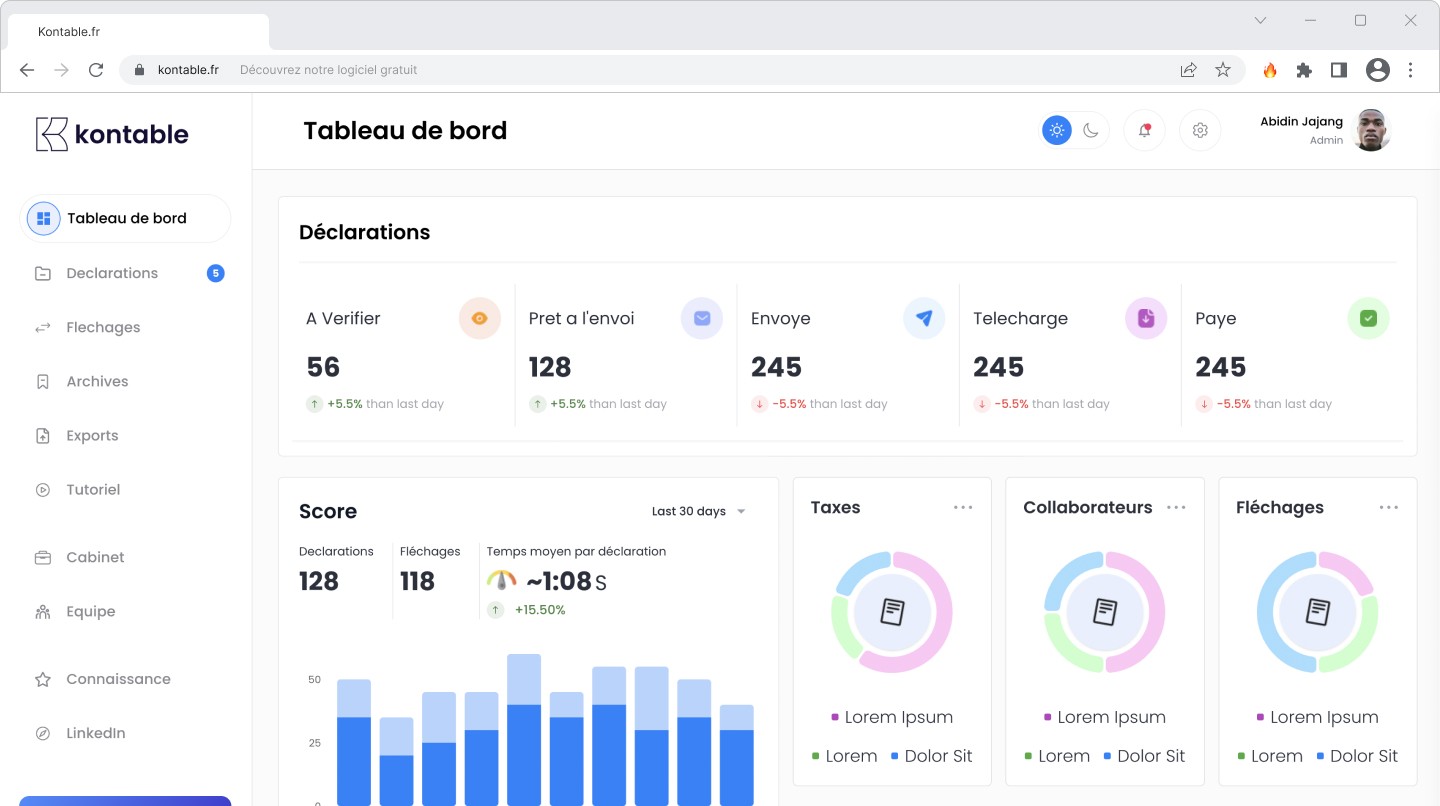Image resolution: width=1440 pixels, height=806 pixels.
Task: Bookmark the page with star icon
Action: click(1223, 70)
